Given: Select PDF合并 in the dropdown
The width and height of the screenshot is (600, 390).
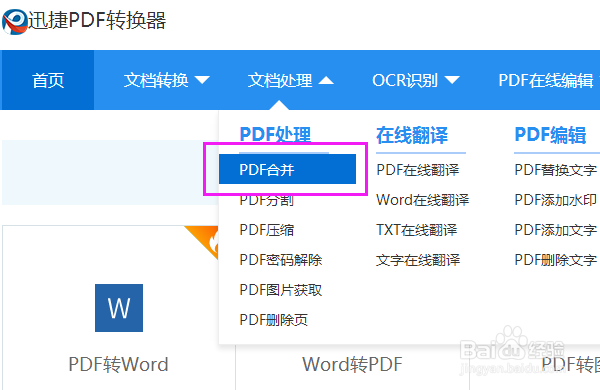Looking at the screenshot, I should coord(287,169).
